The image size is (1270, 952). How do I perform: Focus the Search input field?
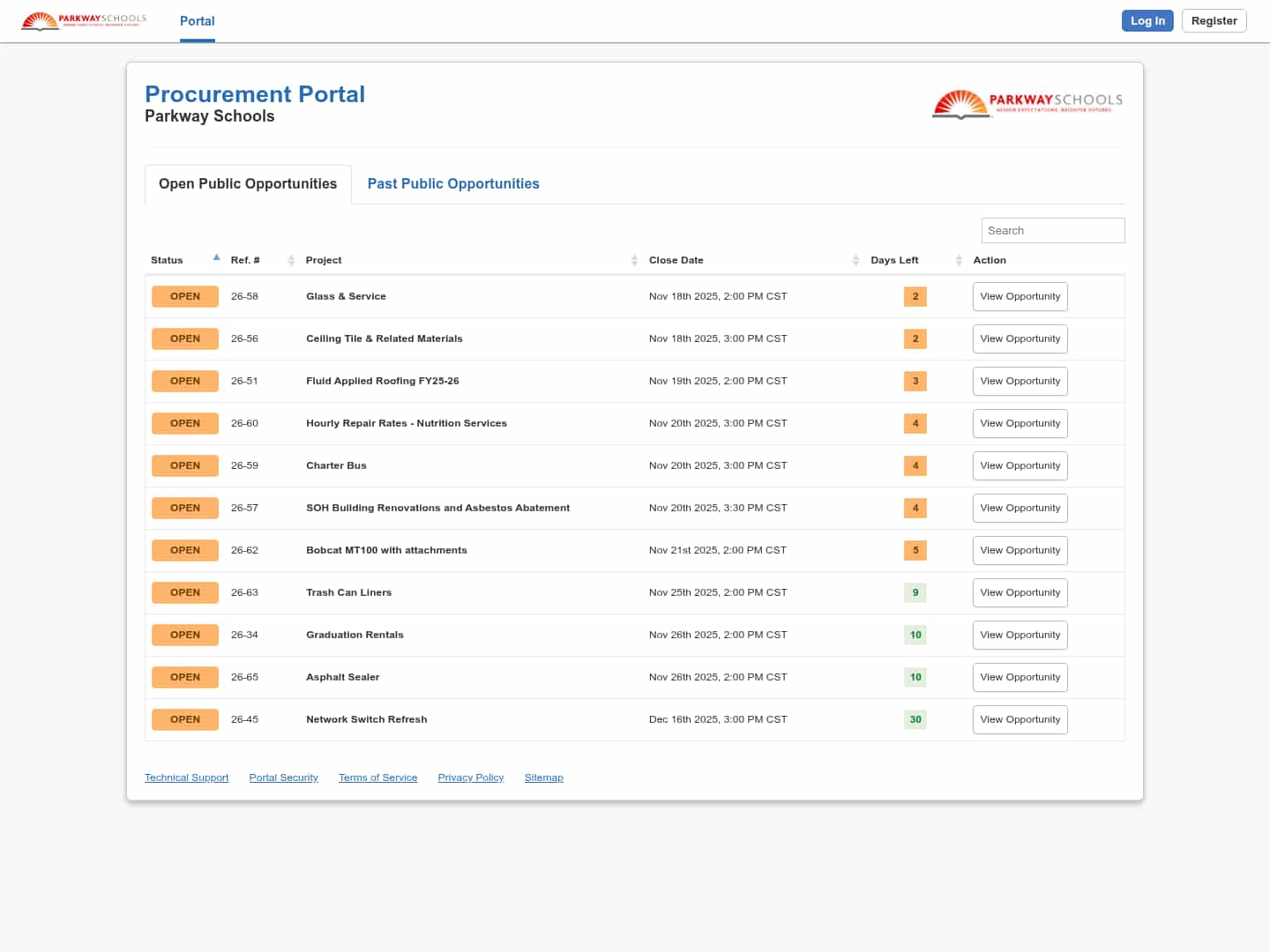tap(1052, 231)
